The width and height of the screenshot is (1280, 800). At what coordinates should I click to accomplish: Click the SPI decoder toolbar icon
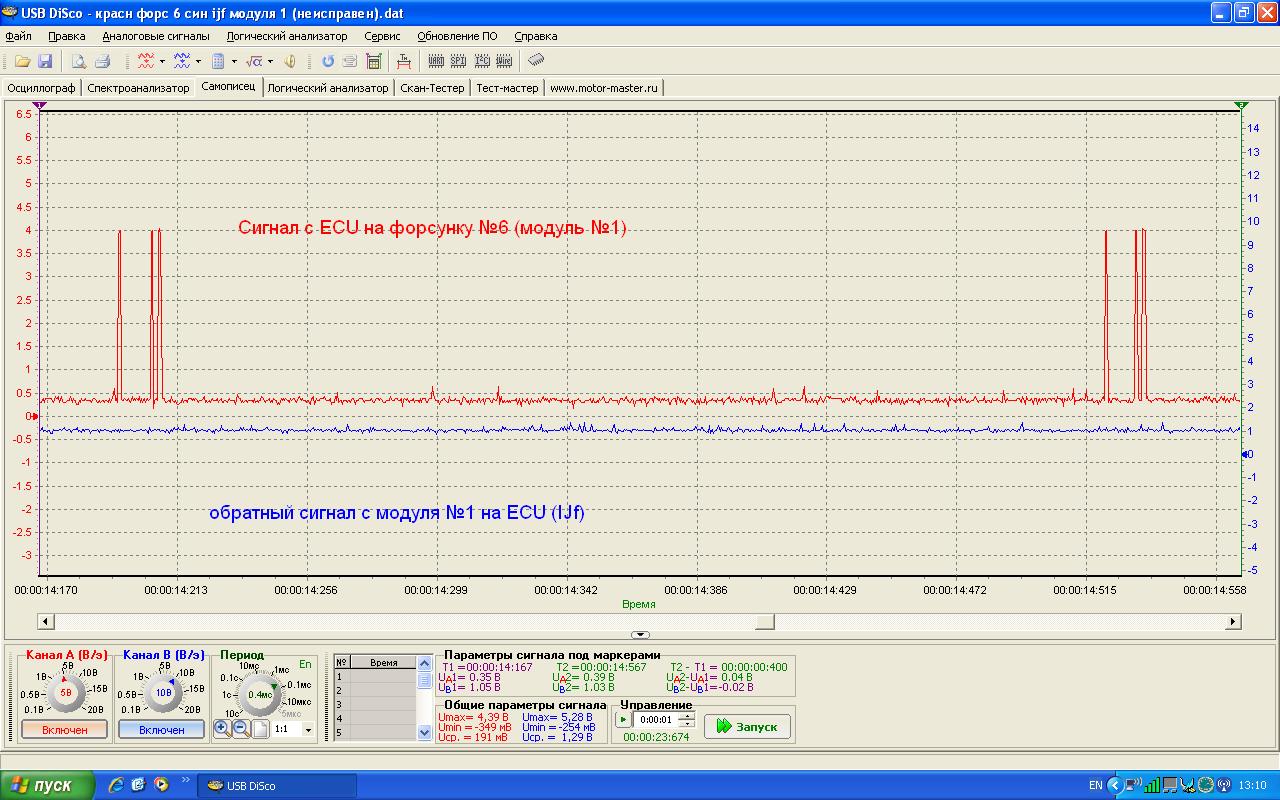(x=459, y=62)
